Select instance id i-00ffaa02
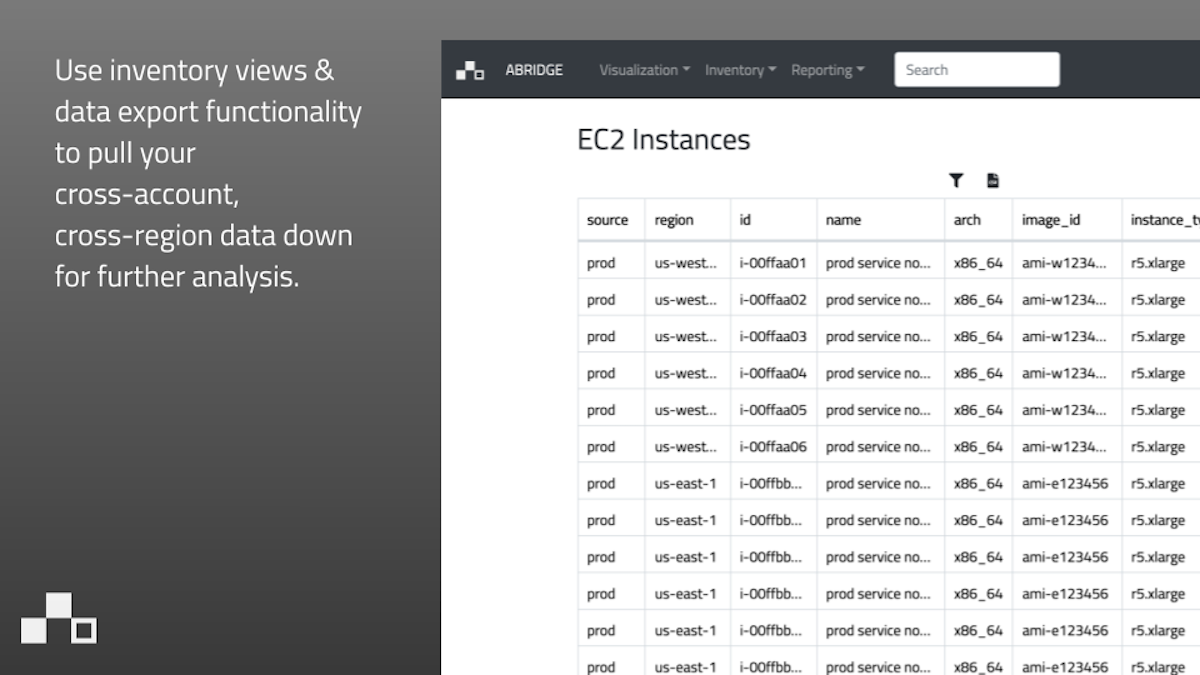Viewport: 1200px width, 675px height. coord(773,300)
